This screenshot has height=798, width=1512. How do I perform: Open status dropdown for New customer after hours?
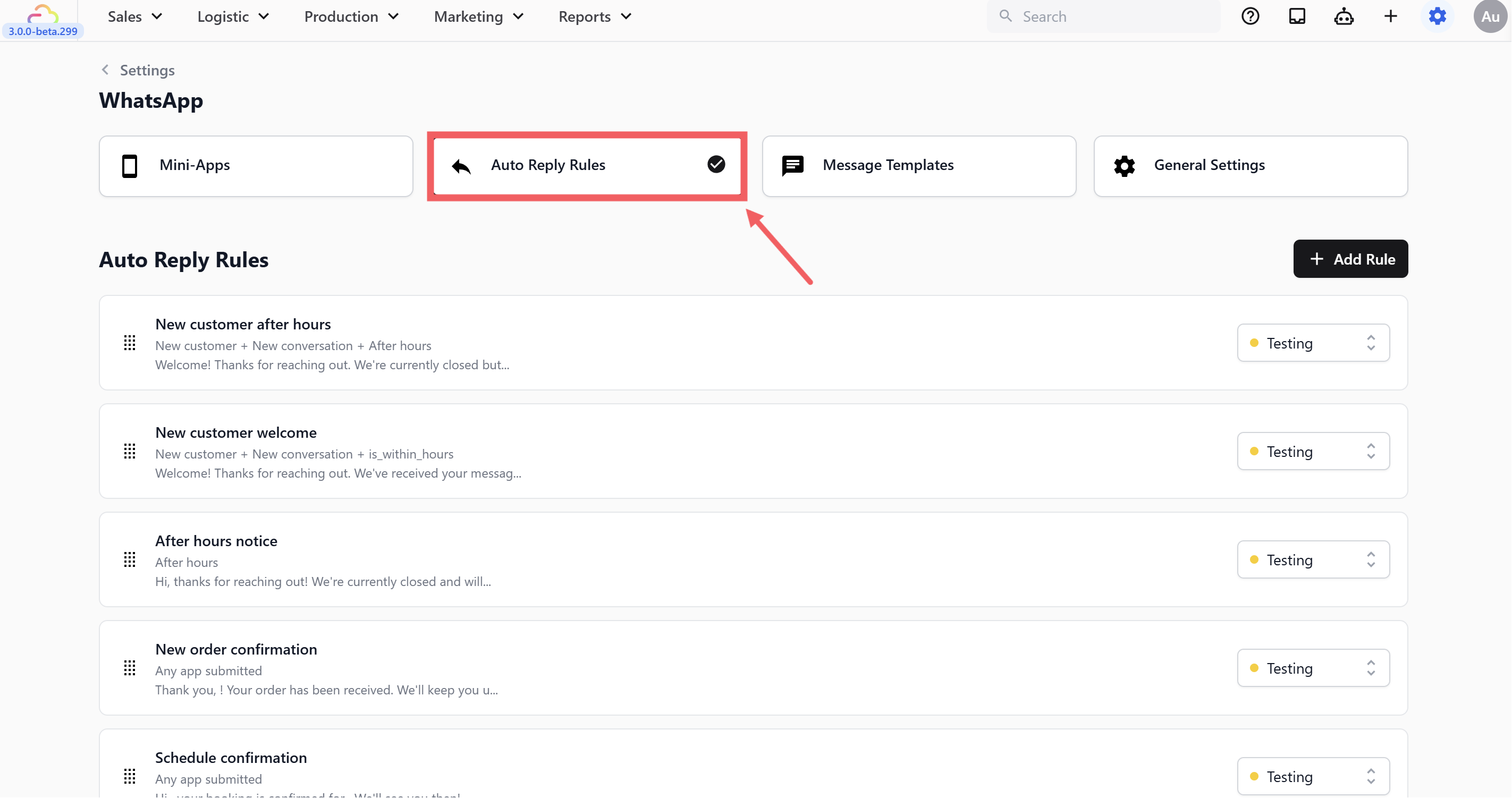pyautogui.click(x=1313, y=343)
